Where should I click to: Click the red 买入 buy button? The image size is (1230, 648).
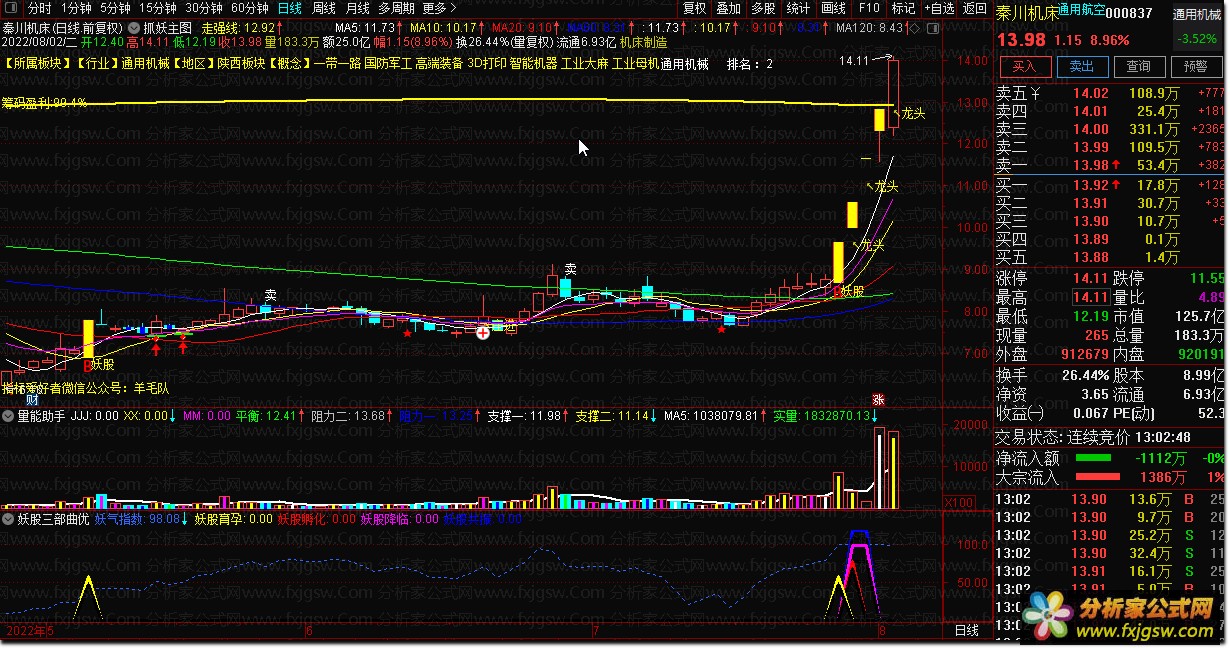click(1025, 67)
